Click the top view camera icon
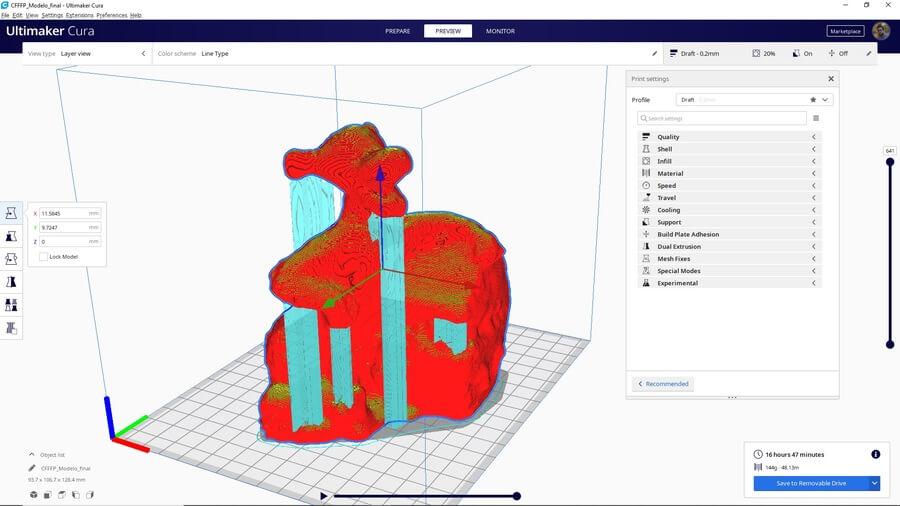The image size is (900, 506). [62, 495]
